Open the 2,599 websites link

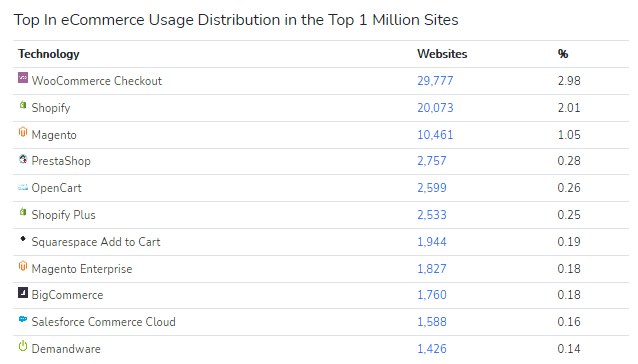pyautogui.click(x=432, y=188)
